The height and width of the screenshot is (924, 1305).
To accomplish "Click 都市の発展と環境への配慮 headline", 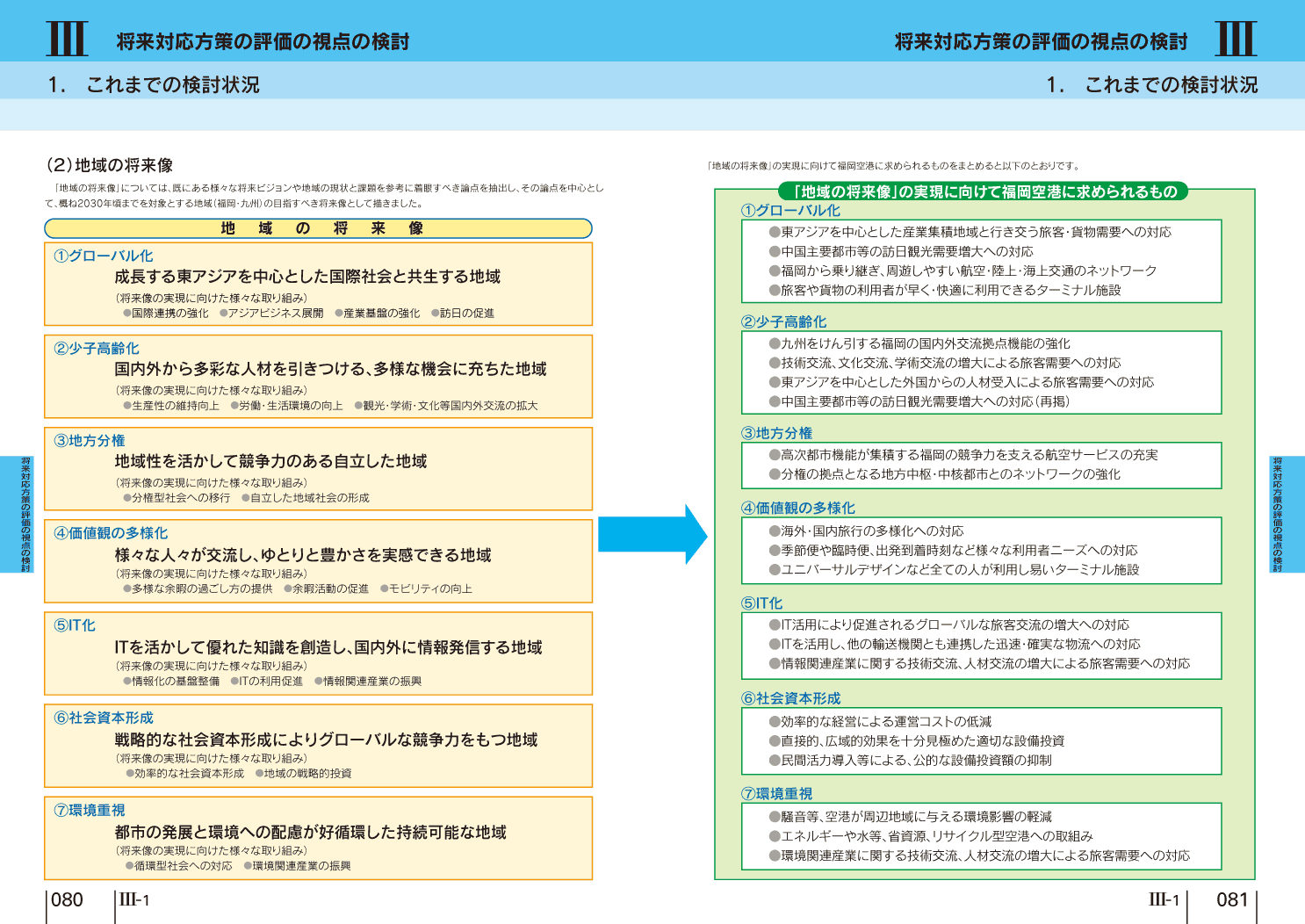I will [310, 832].
